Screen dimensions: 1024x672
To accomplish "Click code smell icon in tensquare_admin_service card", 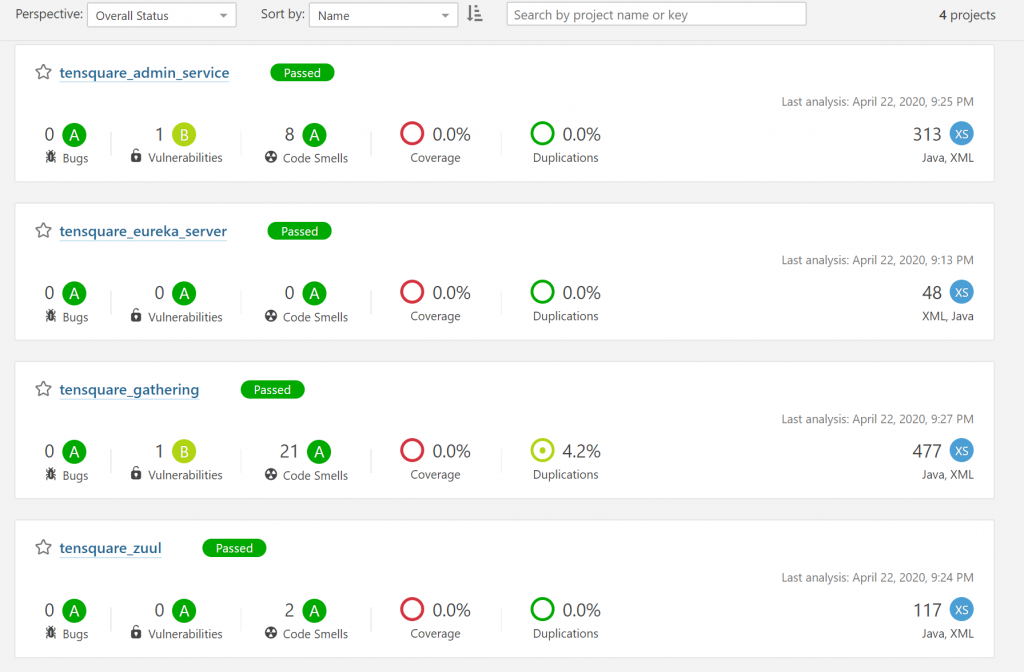I will point(271,157).
